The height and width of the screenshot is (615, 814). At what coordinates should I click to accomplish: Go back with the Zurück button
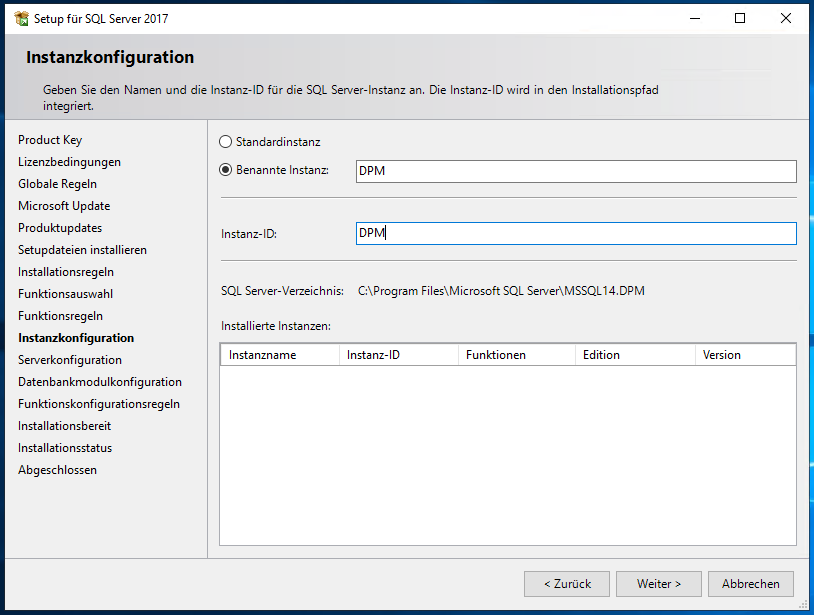567,584
